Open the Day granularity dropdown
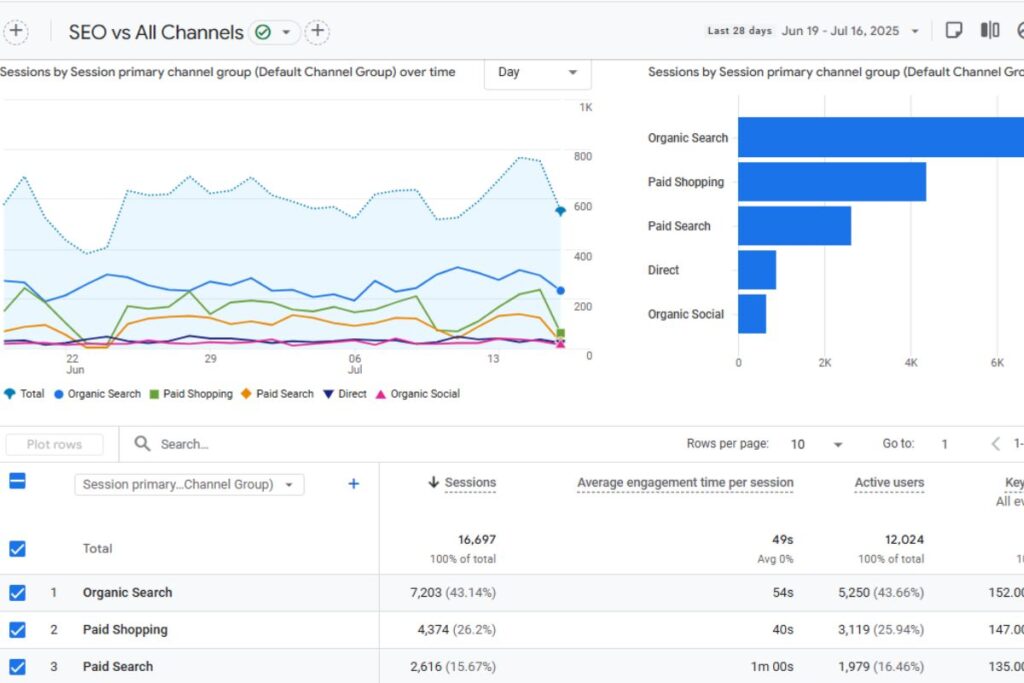The height and width of the screenshot is (683, 1024). tap(538, 73)
